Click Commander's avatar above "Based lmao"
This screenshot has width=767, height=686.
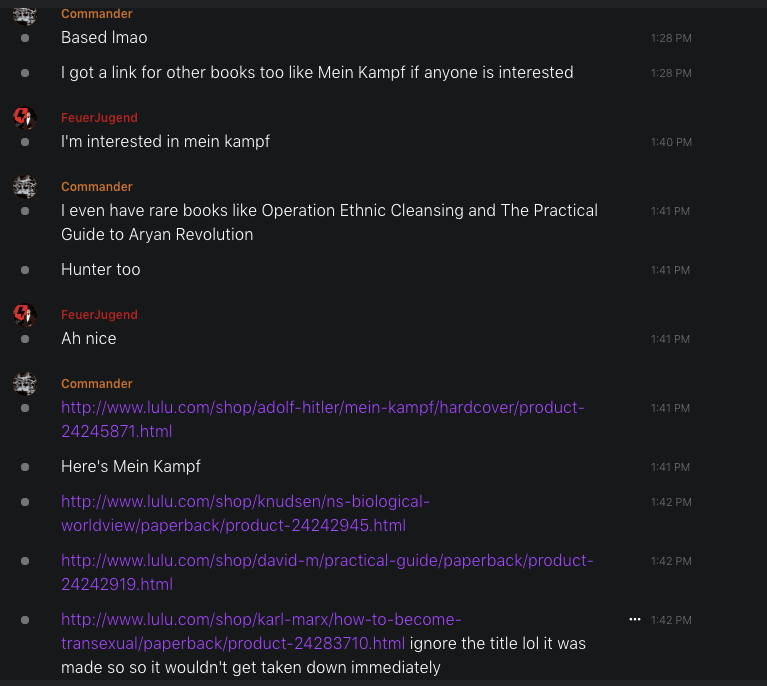pyautogui.click(x=25, y=14)
